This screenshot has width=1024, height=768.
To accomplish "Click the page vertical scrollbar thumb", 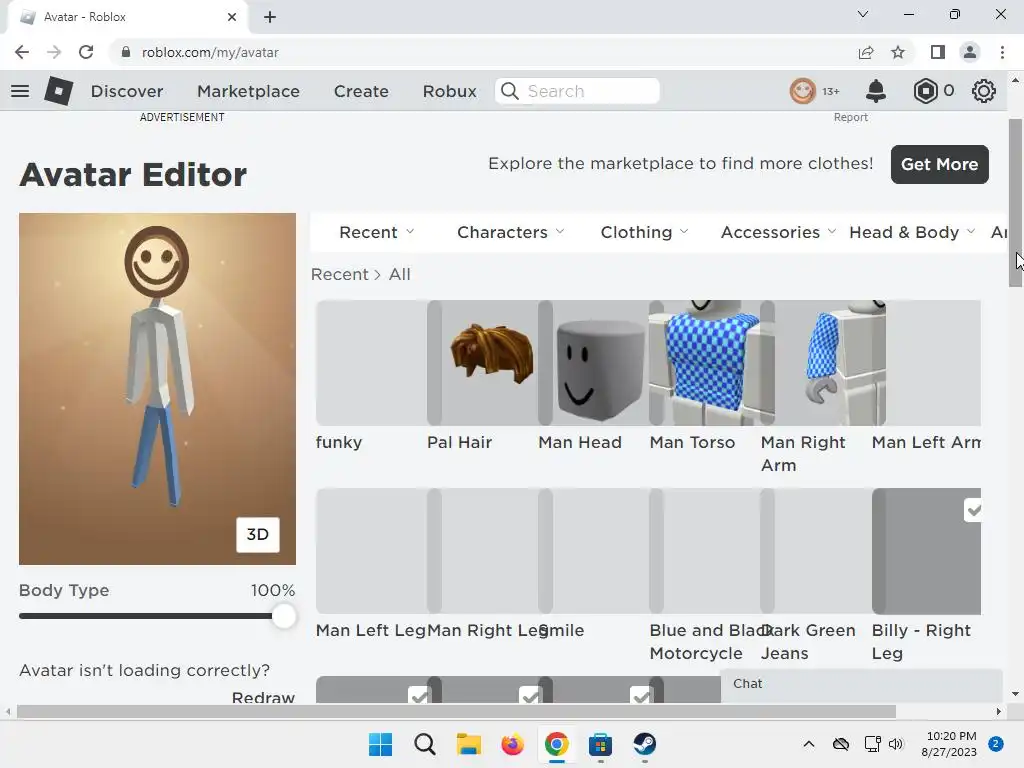I will [x=1015, y=202].
